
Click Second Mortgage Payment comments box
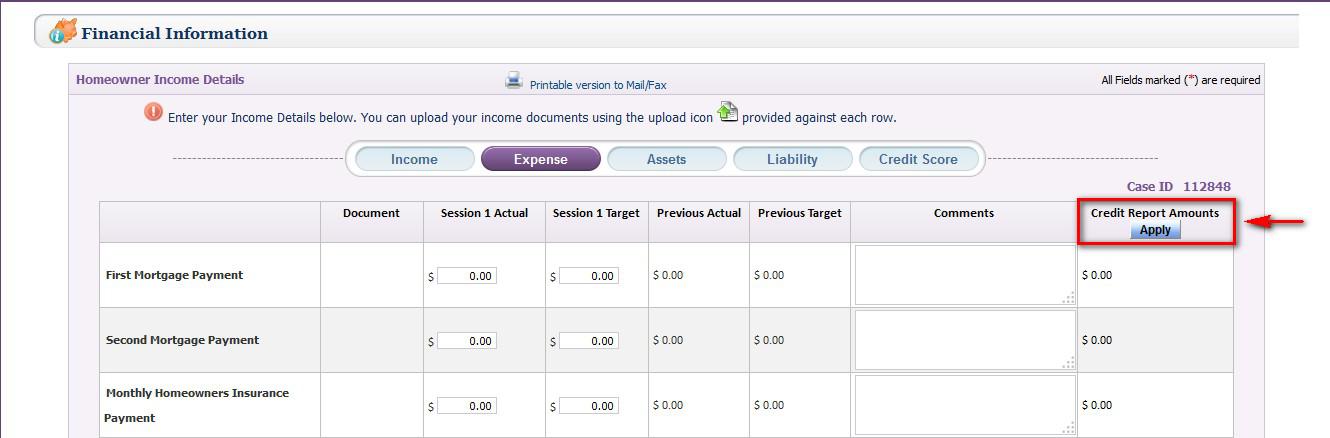(964, 339)
